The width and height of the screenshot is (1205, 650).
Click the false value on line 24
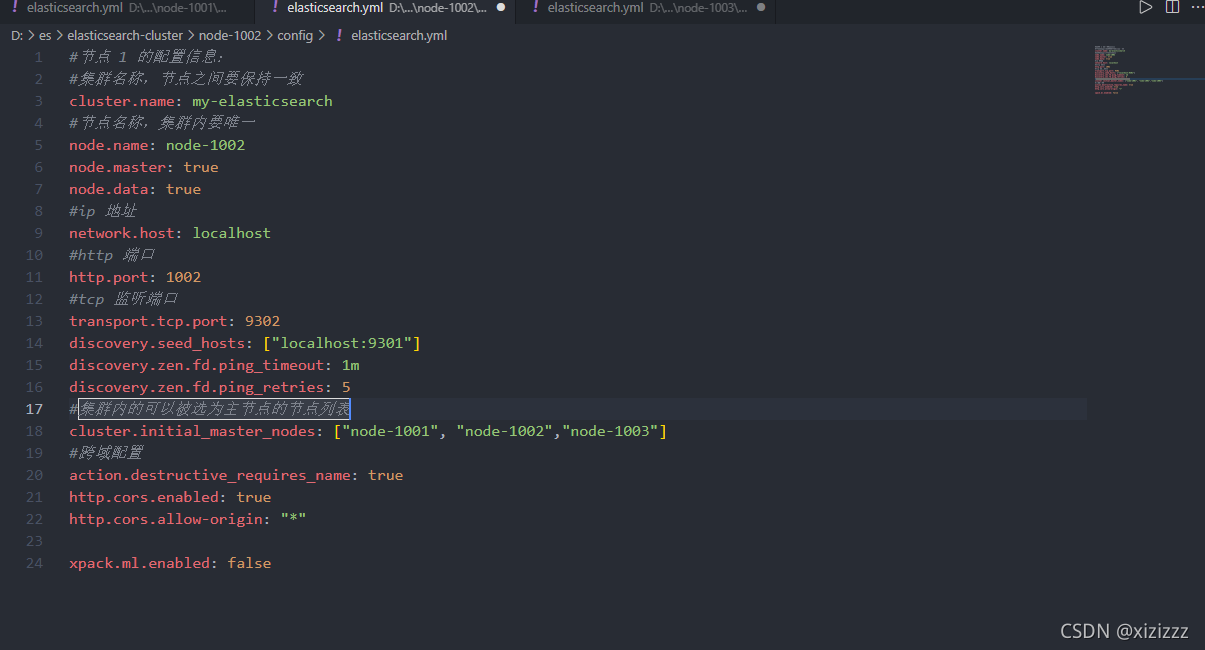[x=250, y=563]
